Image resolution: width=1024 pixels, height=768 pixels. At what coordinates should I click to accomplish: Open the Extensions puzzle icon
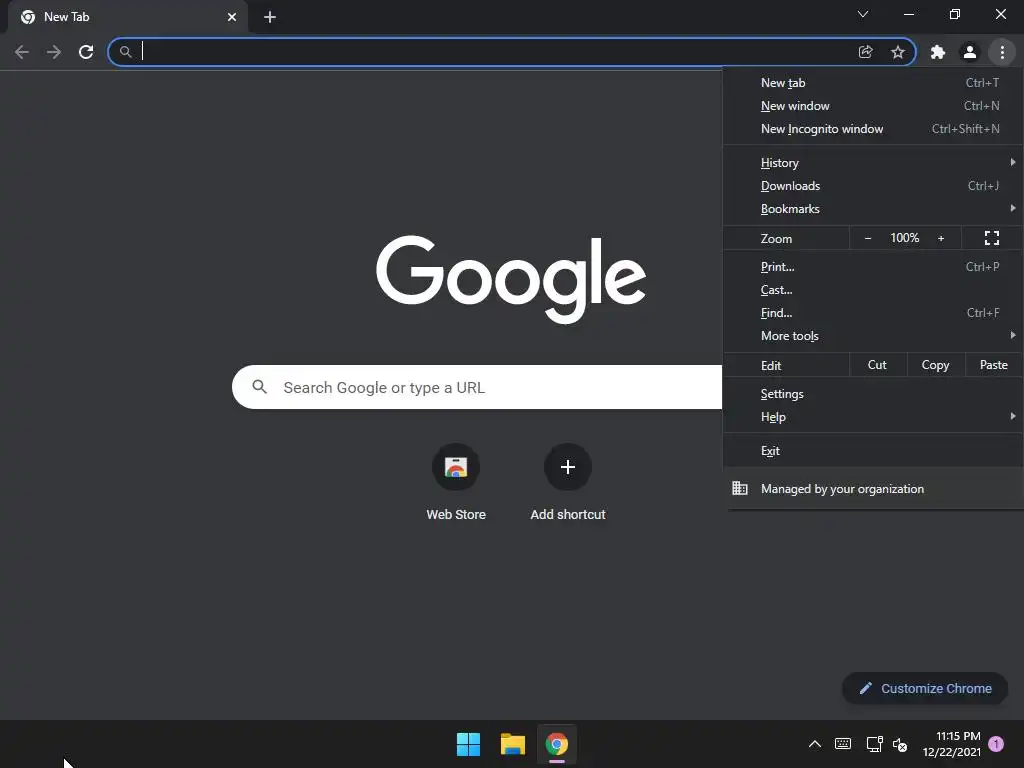click(x=938, y=52)
